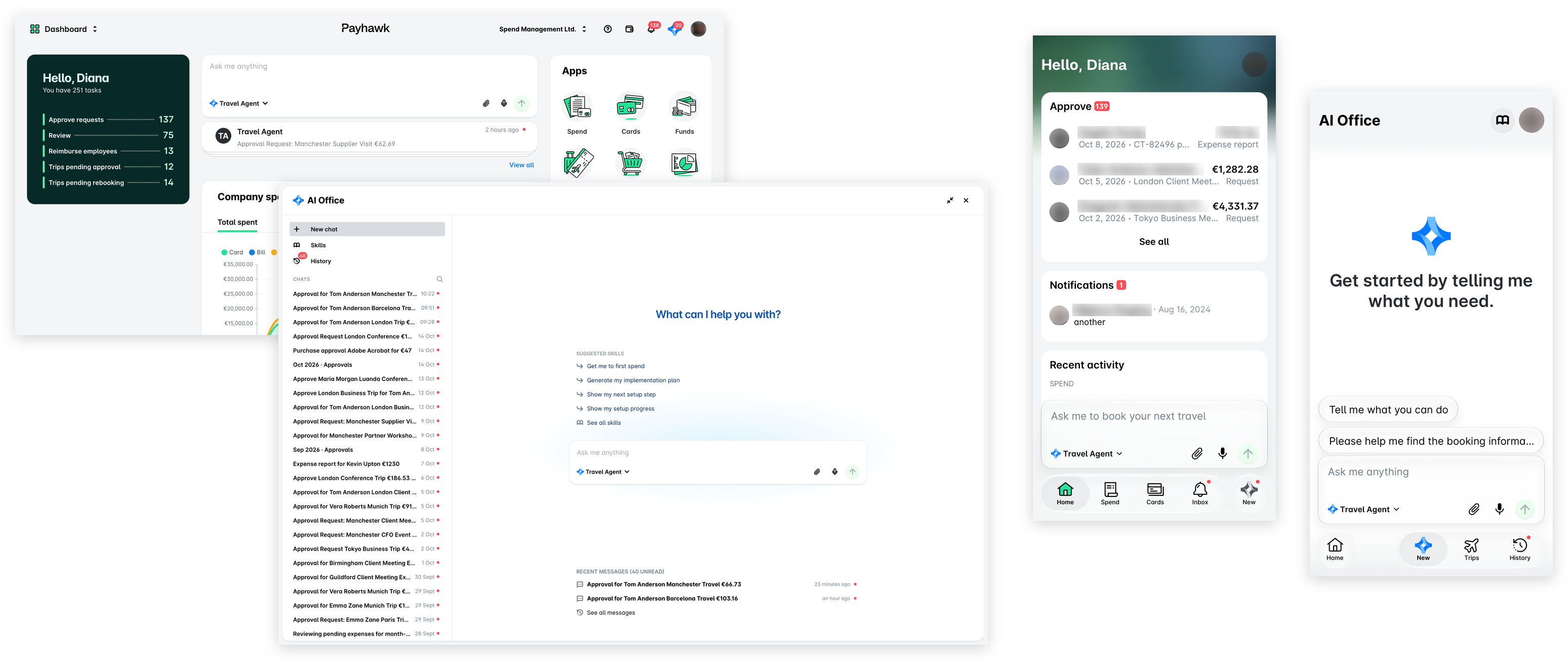This screenshot has width=1568, height=666.
Task: Click the Card green legend dot in chart
Action: 224,253
